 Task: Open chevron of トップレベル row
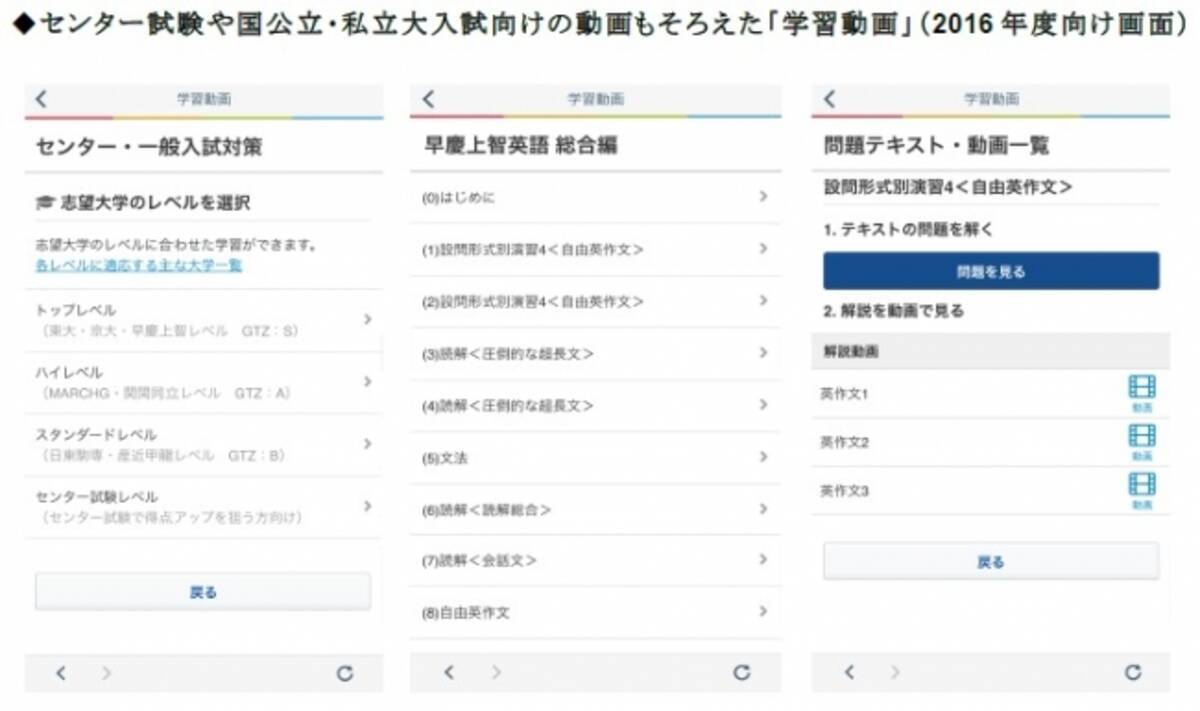pyautogui.click(x=368, y=319)
